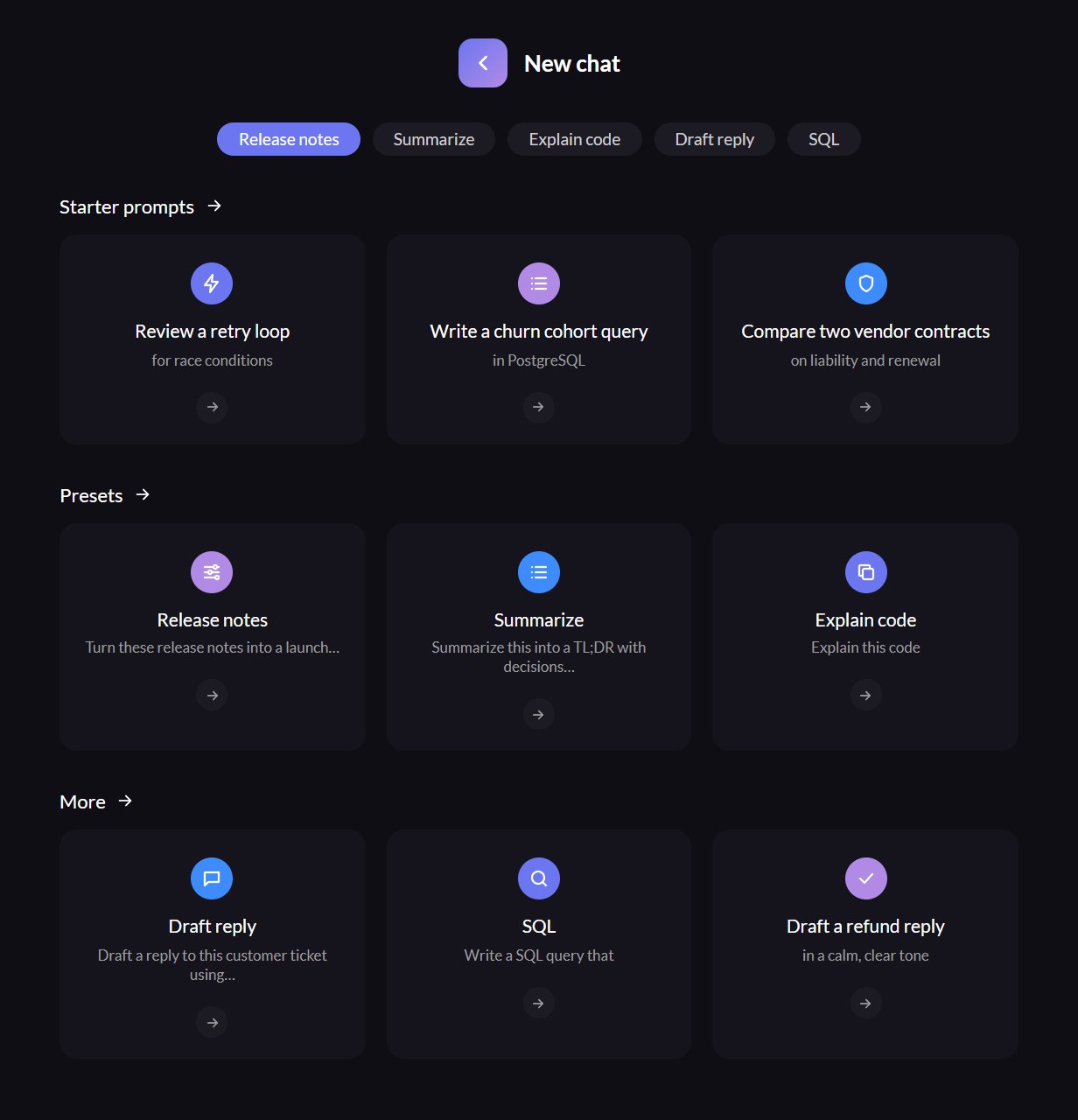Click the copy icon on the Explain code card
Image resolution: width=1078 pixels, height=1120 pixels.
click(x=866, y=572)
